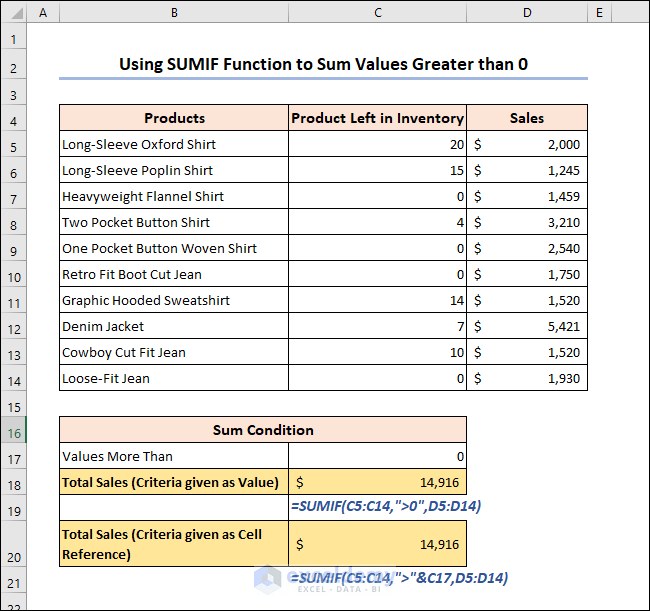650x611 pixels.
Task: Select column A header
Action: (x=43, y=12)
